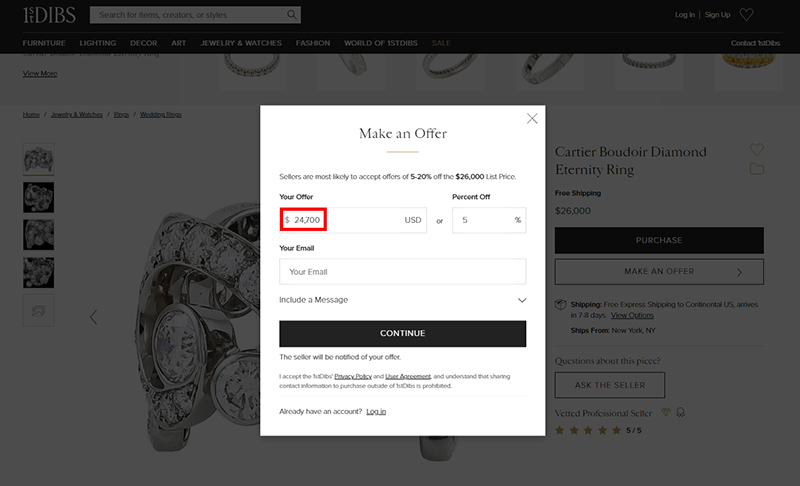Click the site search box
The image size is (800, 486).
tap(195, 15)
